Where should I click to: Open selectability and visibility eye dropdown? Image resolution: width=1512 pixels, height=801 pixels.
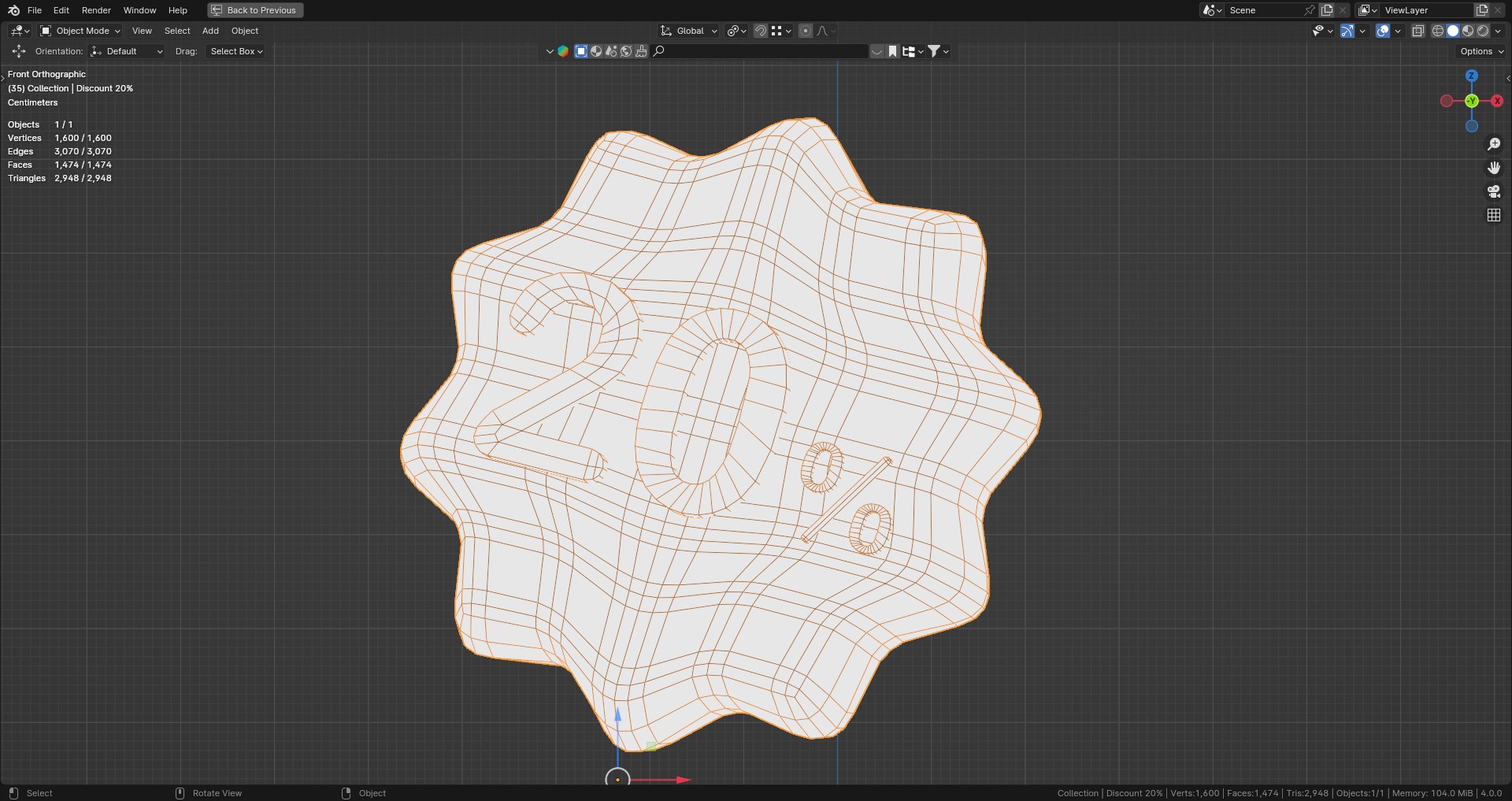pos(1322,31)
